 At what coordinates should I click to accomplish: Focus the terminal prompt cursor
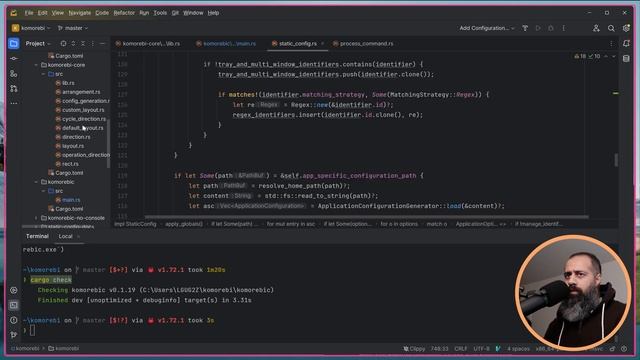[x=32, y=331]
